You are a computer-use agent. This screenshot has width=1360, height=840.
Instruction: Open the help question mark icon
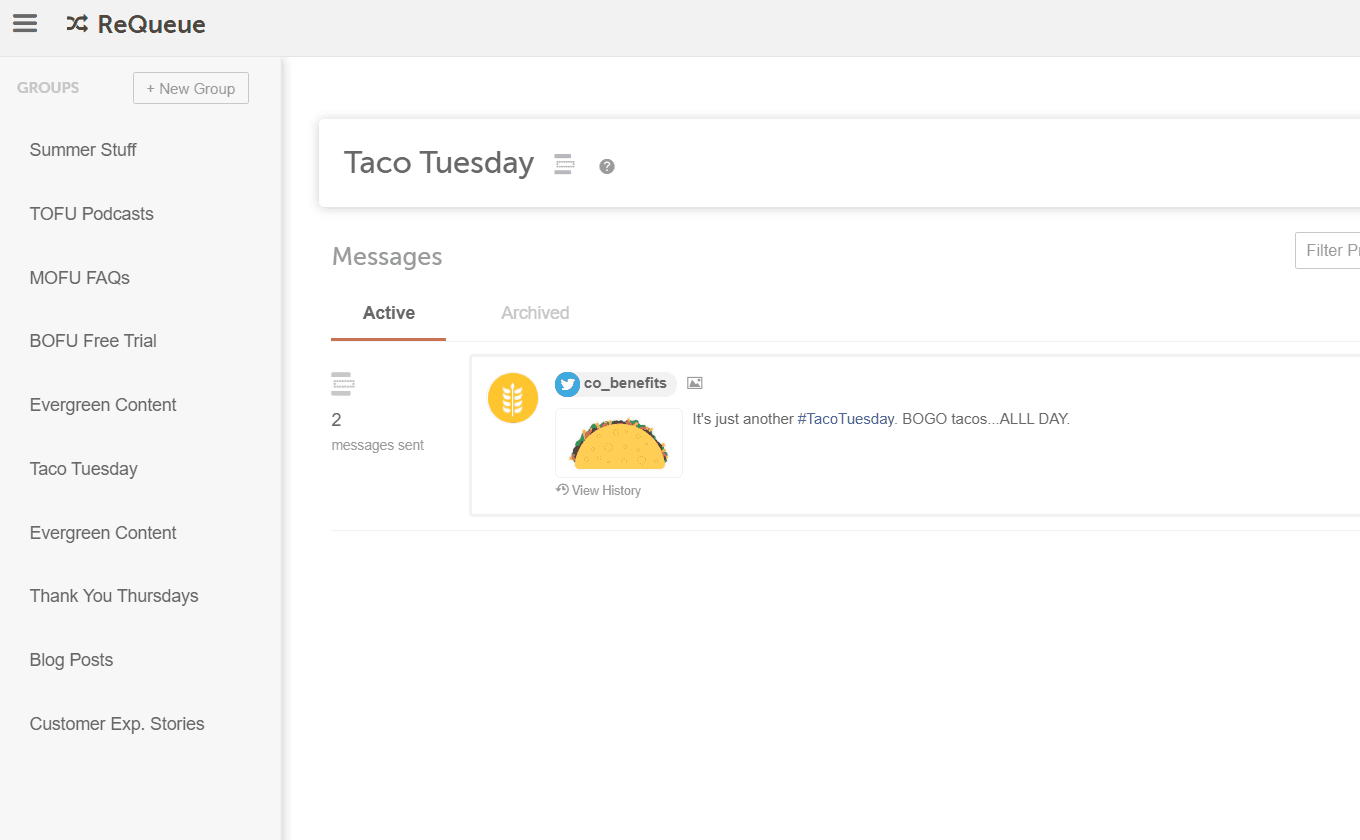[x=607, y=166]
